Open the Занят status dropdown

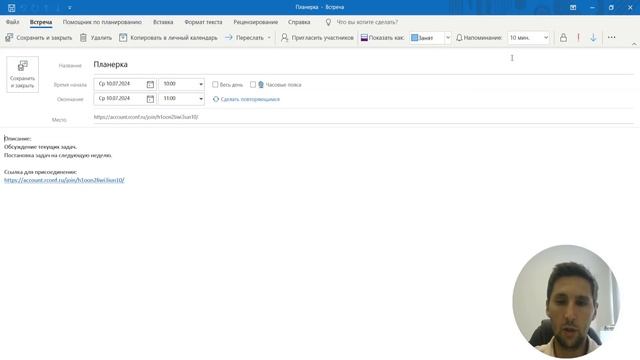pos(448,38)
